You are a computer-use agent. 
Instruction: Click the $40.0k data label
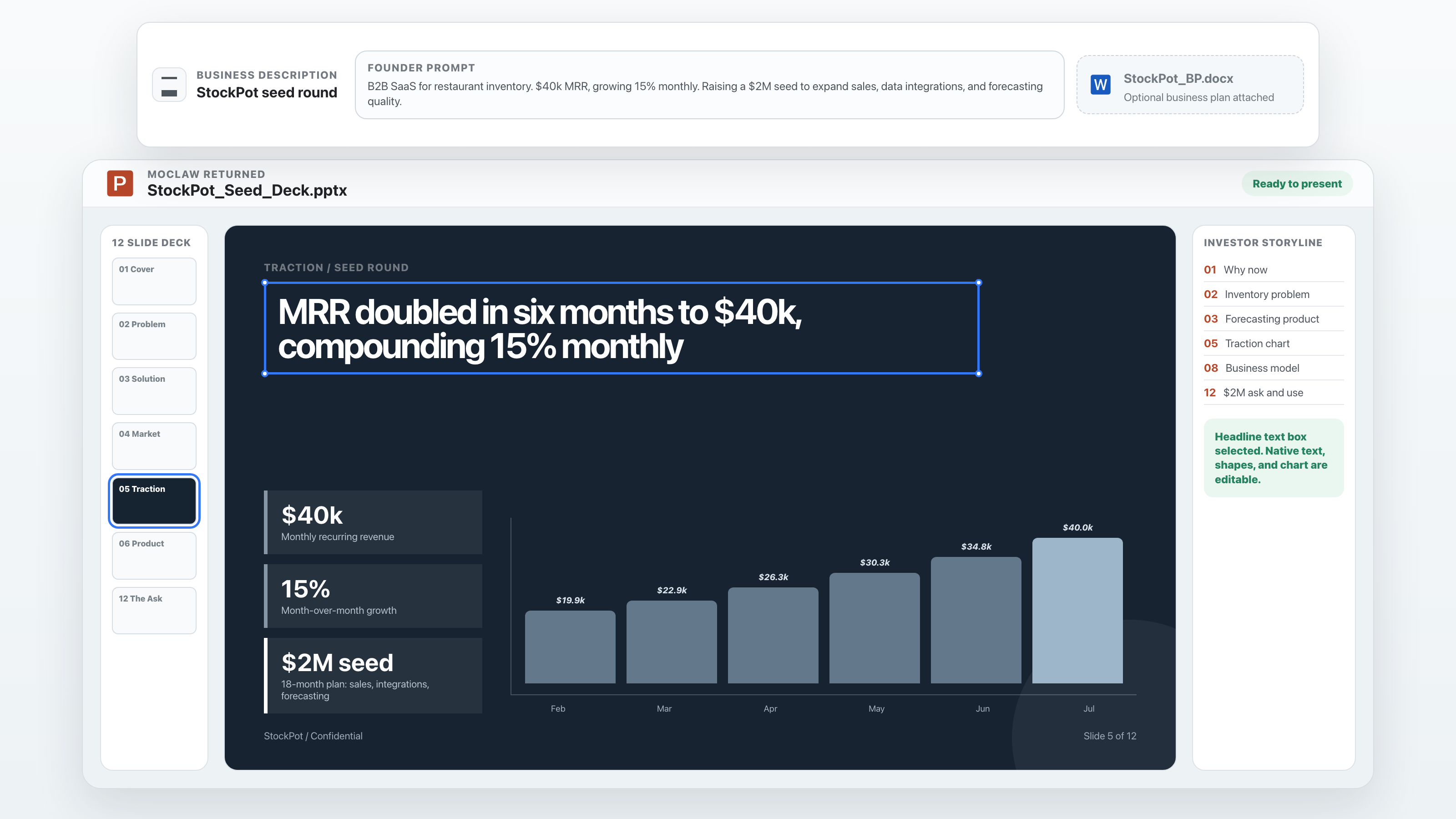(x=1077, y=527)
